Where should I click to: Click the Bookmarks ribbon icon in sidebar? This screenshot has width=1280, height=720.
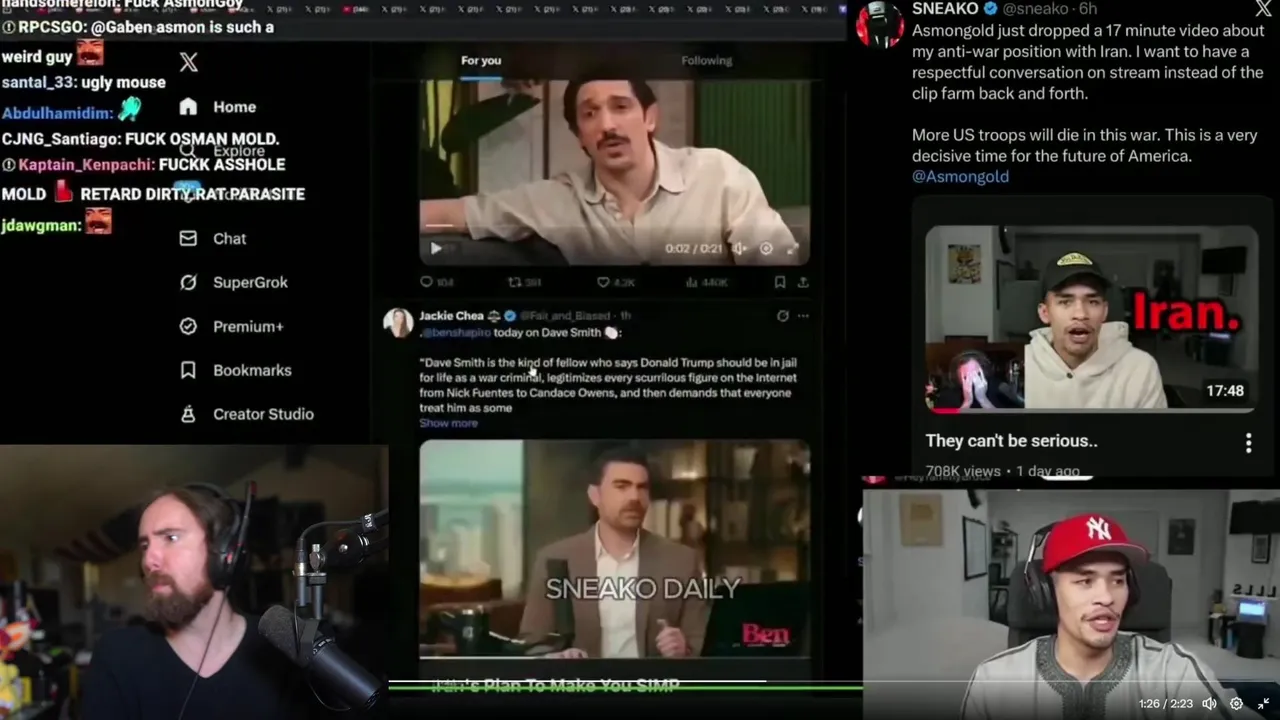click(188, 370)
